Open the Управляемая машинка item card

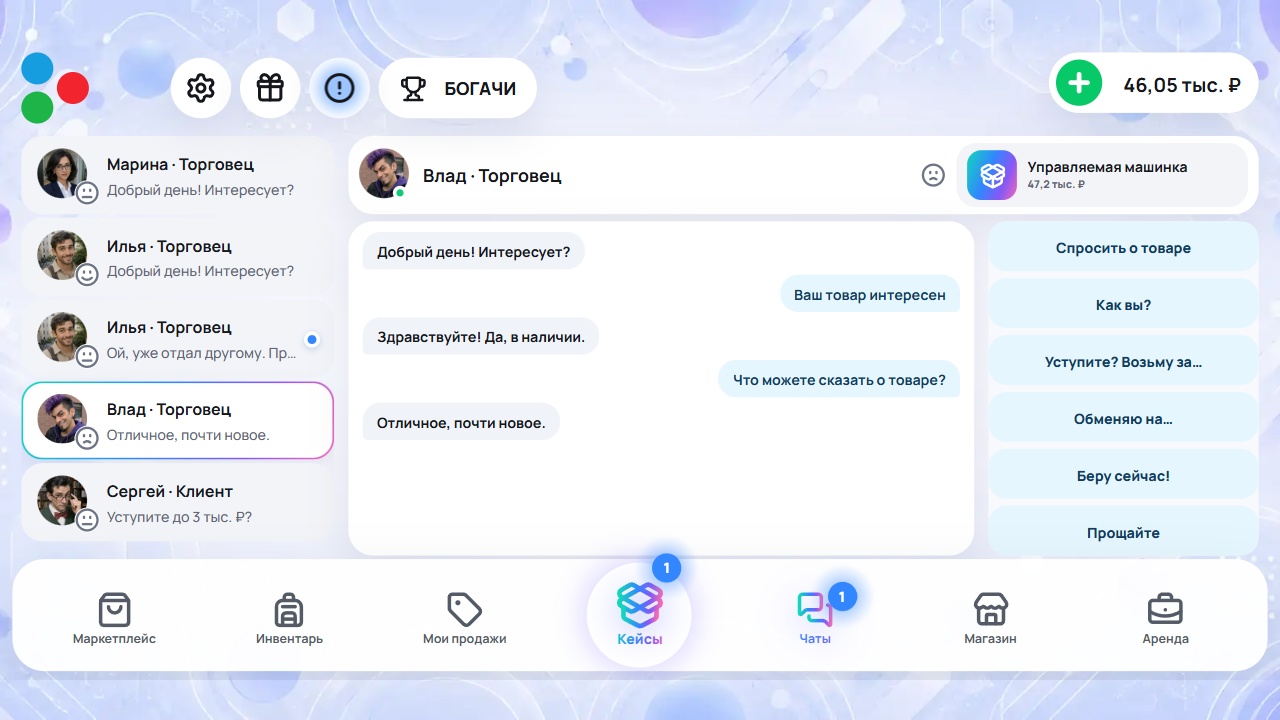tap(1103, 175)
